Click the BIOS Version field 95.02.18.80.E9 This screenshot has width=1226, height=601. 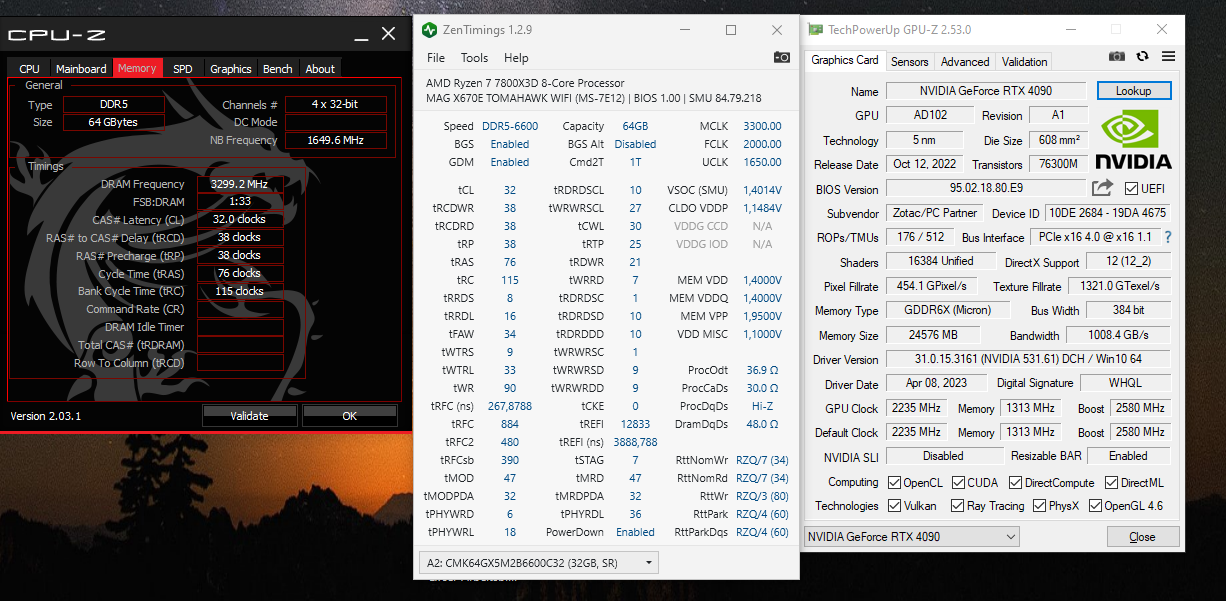coord(986,189)
